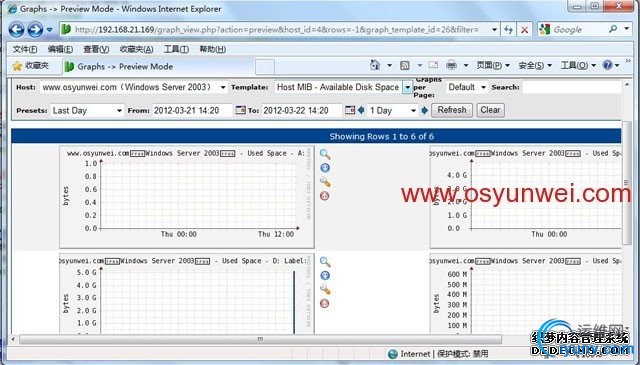Viewport: 640px width, 365px height.
Task: Open the 1 Day timespan dropdown
Action: (x=392, y=111)
